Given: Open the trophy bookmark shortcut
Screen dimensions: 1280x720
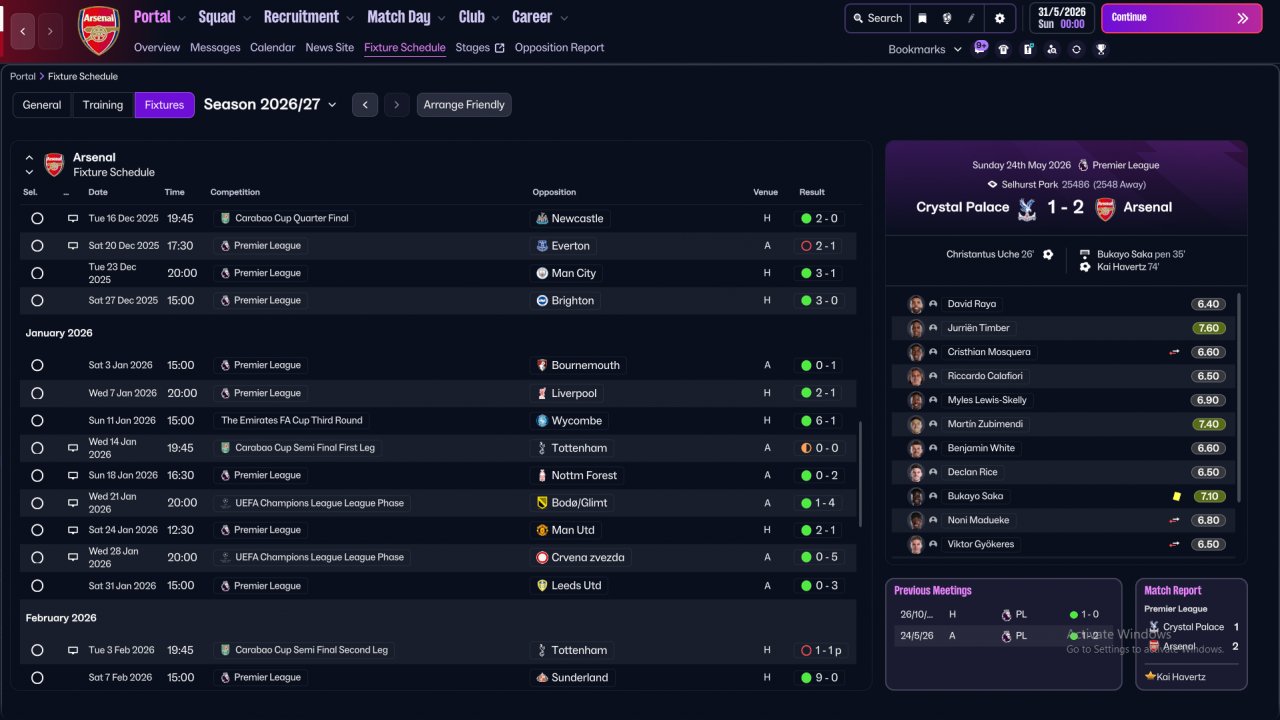Looking at the screenshot, I should (x=1101, y=49).
